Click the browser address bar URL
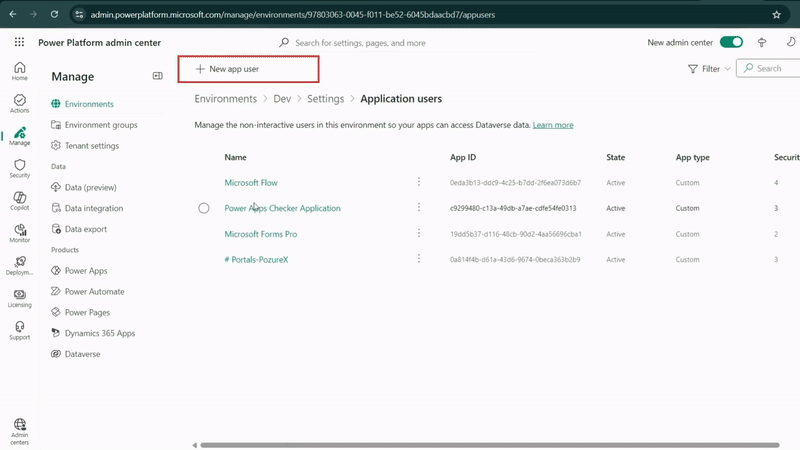The width and height of the screenshot is (800, 450). point(292,15)
